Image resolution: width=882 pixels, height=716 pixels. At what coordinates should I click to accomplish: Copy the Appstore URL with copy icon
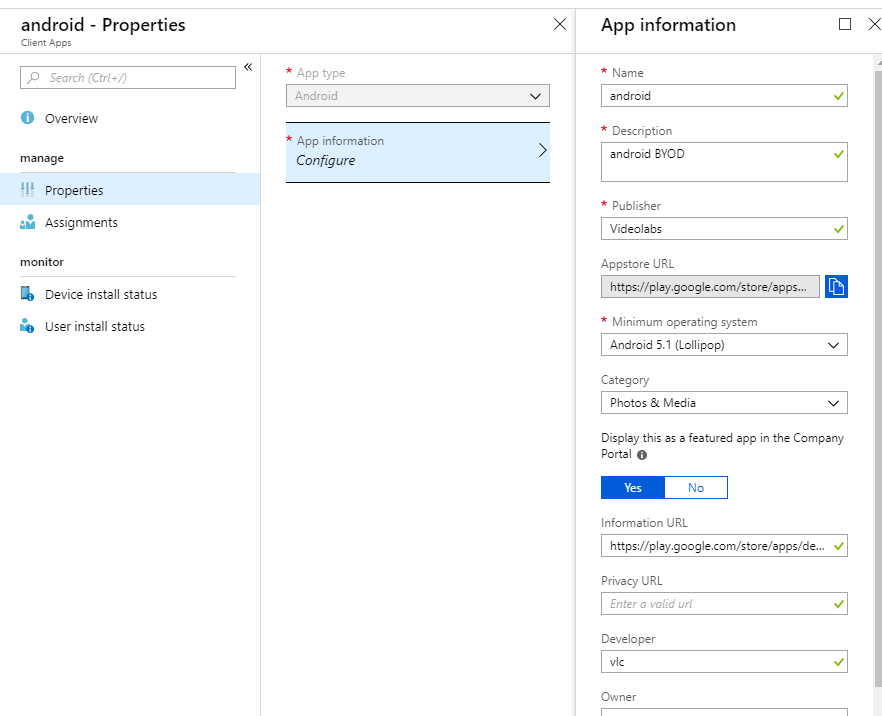click(836, 287)
